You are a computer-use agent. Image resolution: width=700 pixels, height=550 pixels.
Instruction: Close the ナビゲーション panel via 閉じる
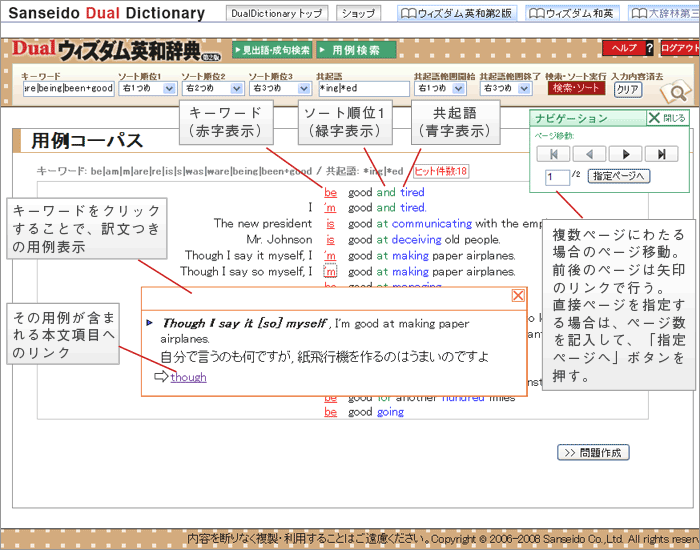[668, 118]
